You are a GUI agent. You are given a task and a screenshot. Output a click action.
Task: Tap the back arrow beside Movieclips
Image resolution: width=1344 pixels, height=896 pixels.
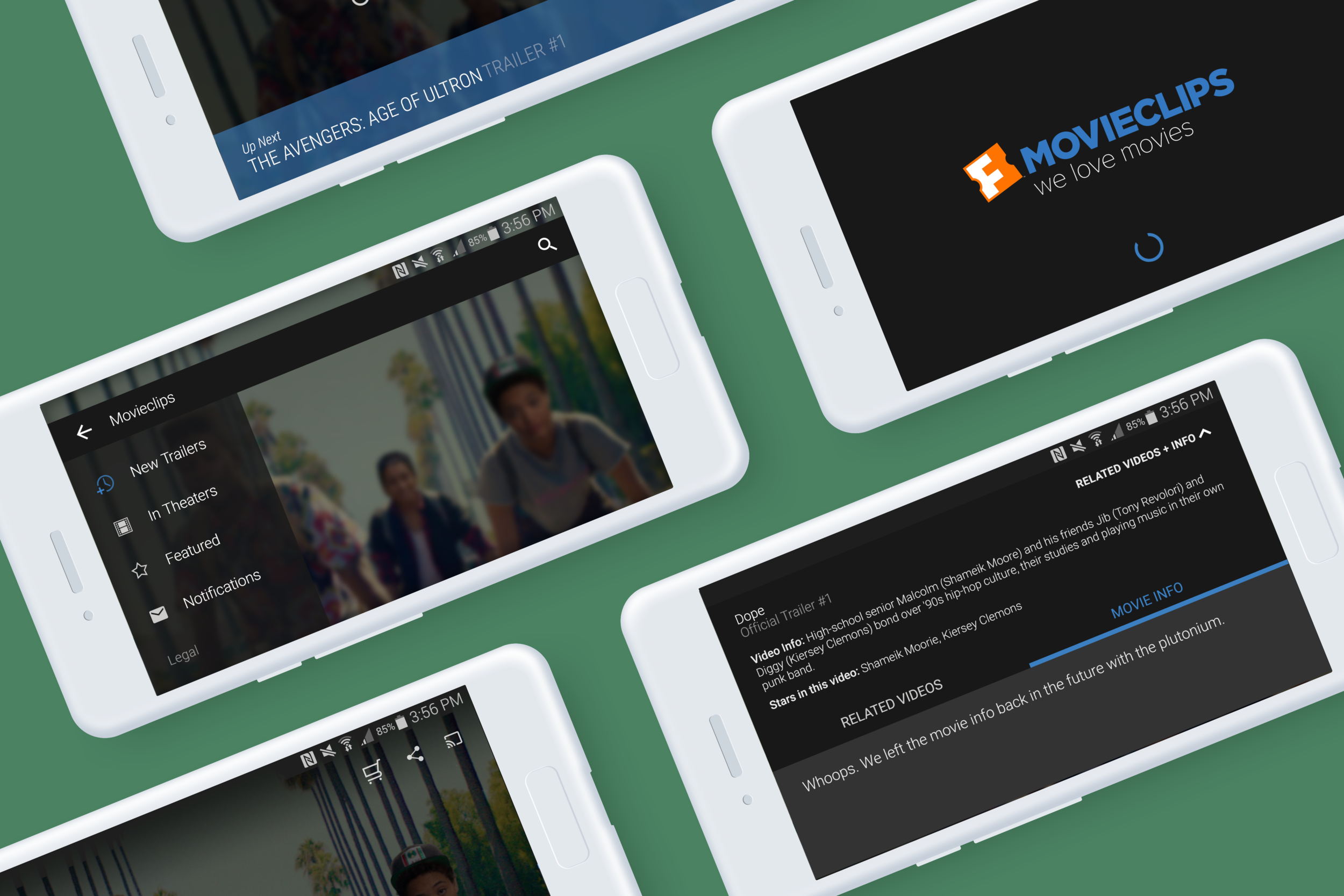click(84, 432)
